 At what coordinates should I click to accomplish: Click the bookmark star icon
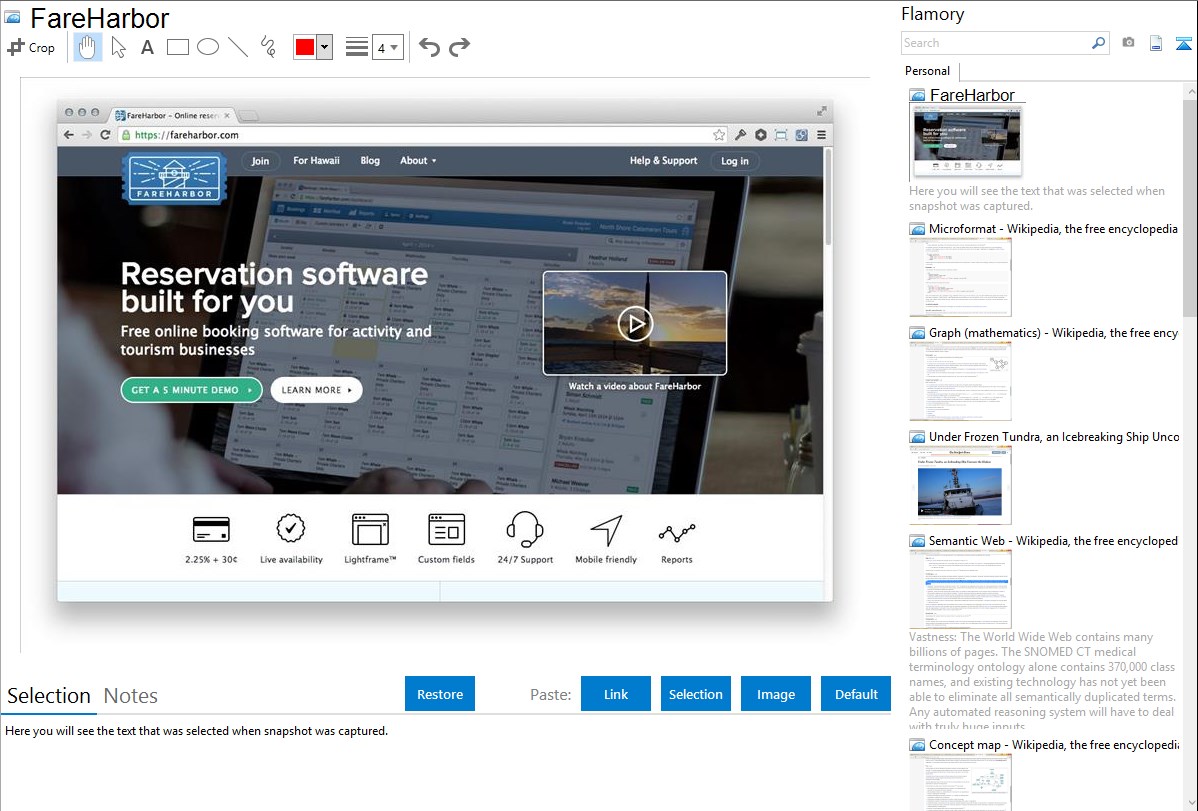point(719,135)
